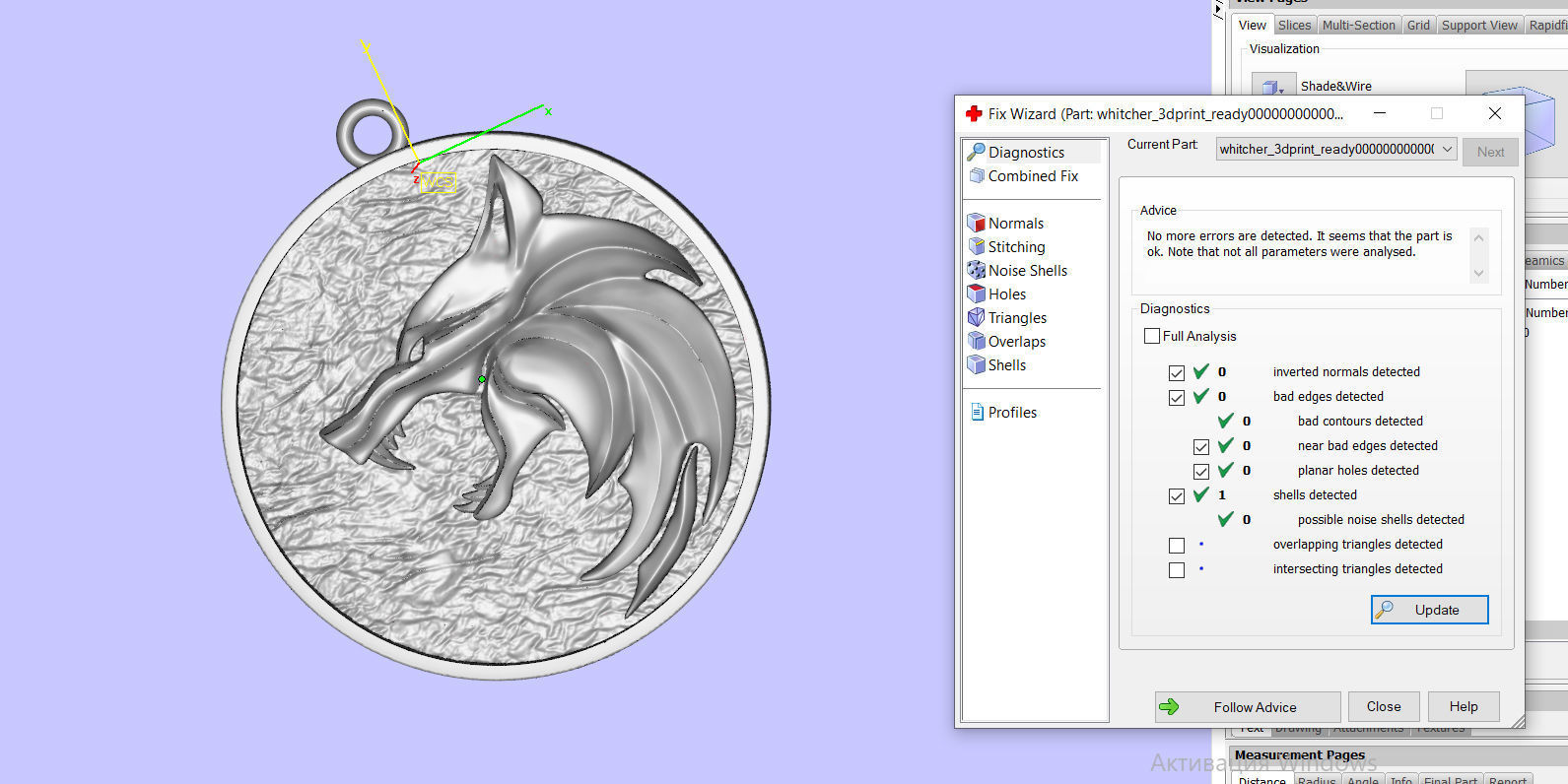This screenshot has width=1568, height=784.
Task: Open the Current Part dropdown
Action: tap(1336, 149)
